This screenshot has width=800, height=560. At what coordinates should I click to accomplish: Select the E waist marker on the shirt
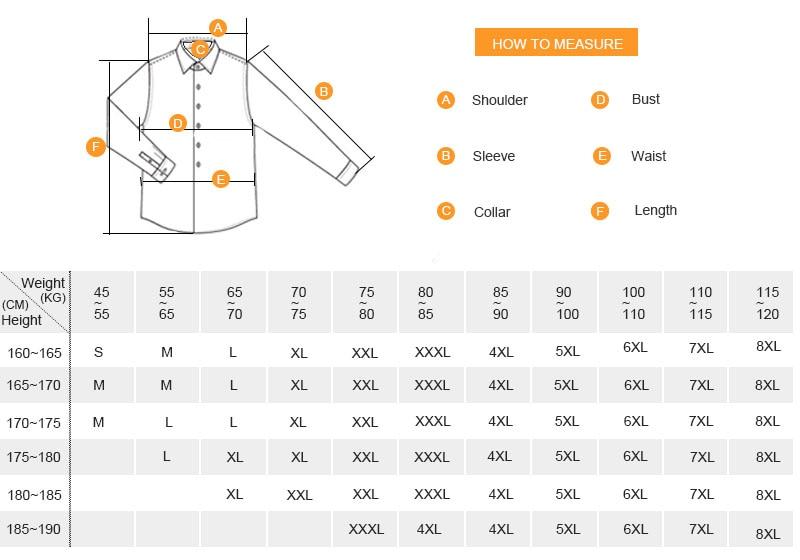point(221,179)
